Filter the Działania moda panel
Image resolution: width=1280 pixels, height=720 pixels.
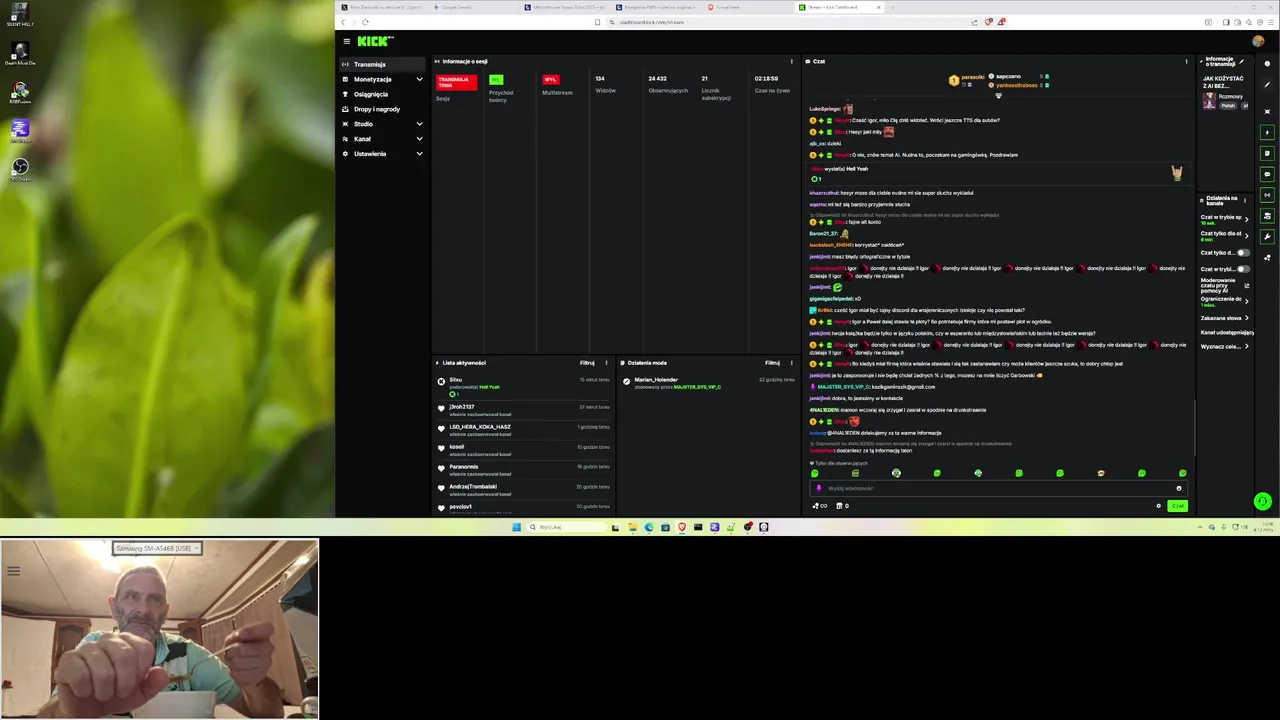[x=772, y=363]
